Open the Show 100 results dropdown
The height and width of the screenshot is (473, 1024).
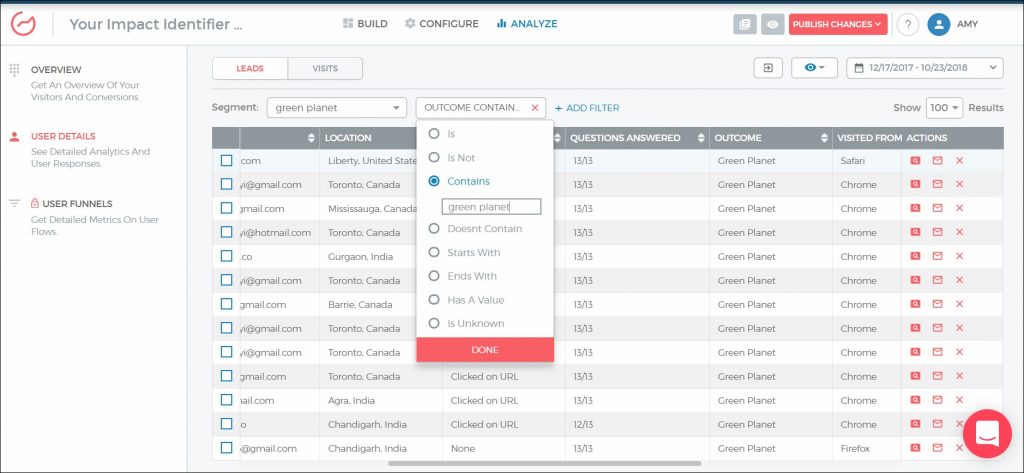coord(943,108)
